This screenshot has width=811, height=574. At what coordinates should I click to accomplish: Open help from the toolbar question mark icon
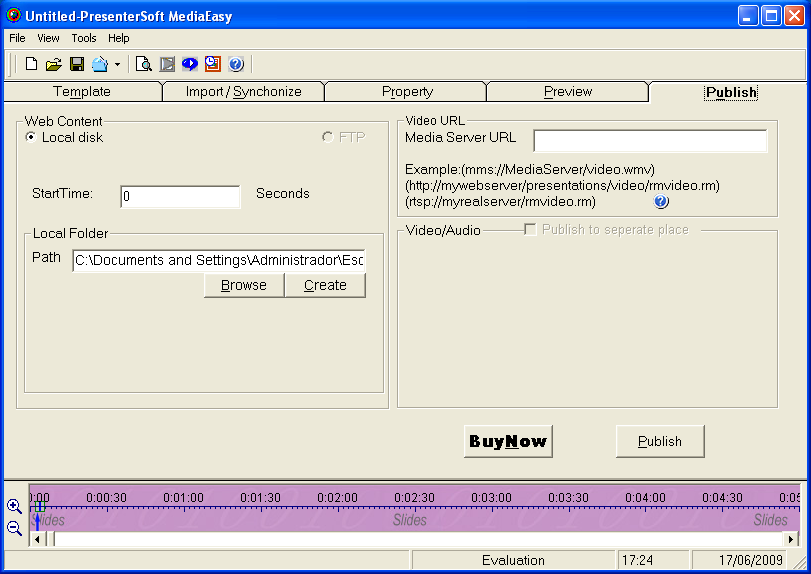point(236,64)
